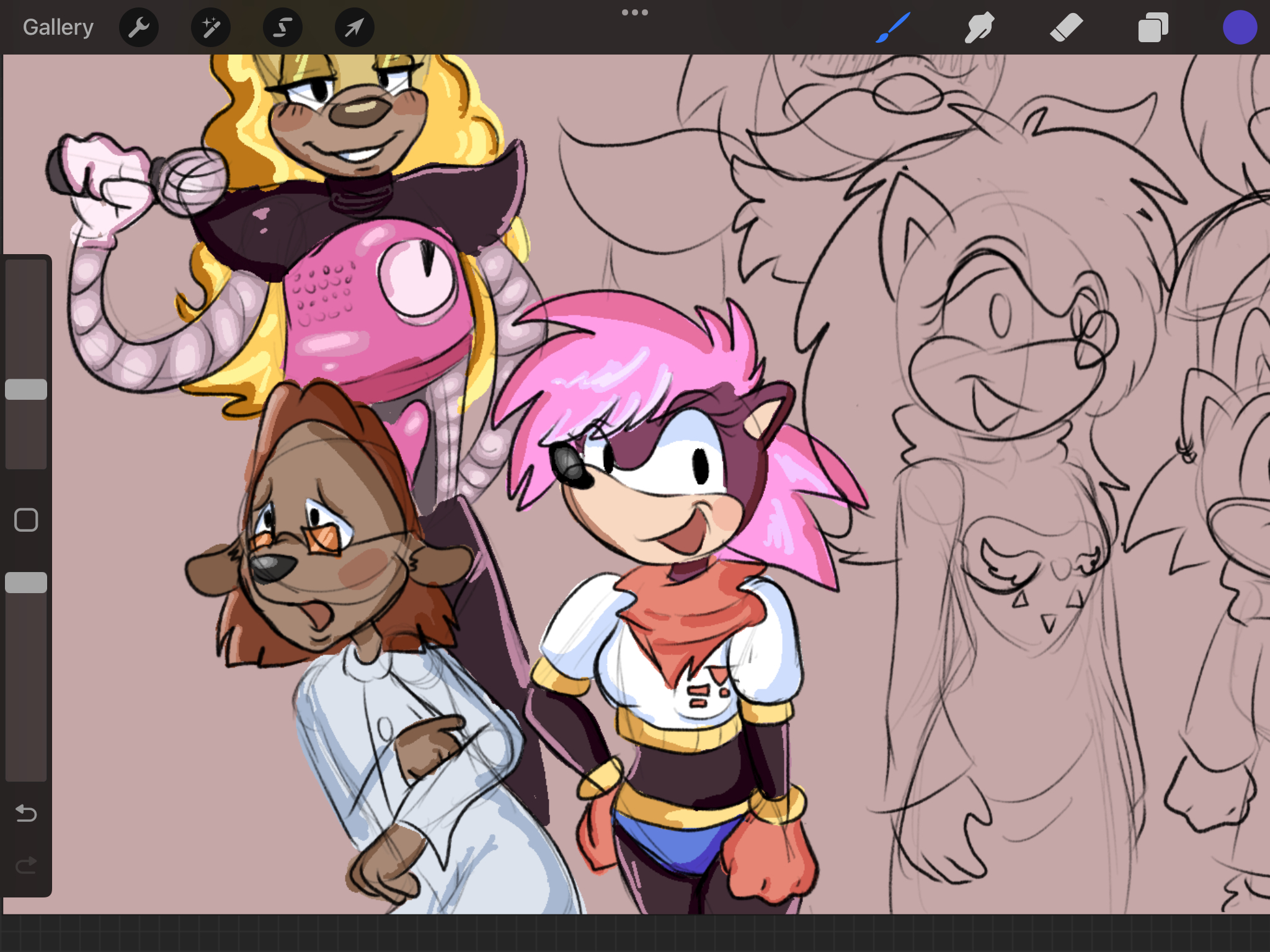Select the Eraser tool
1270x952 pixels.
1066,27
